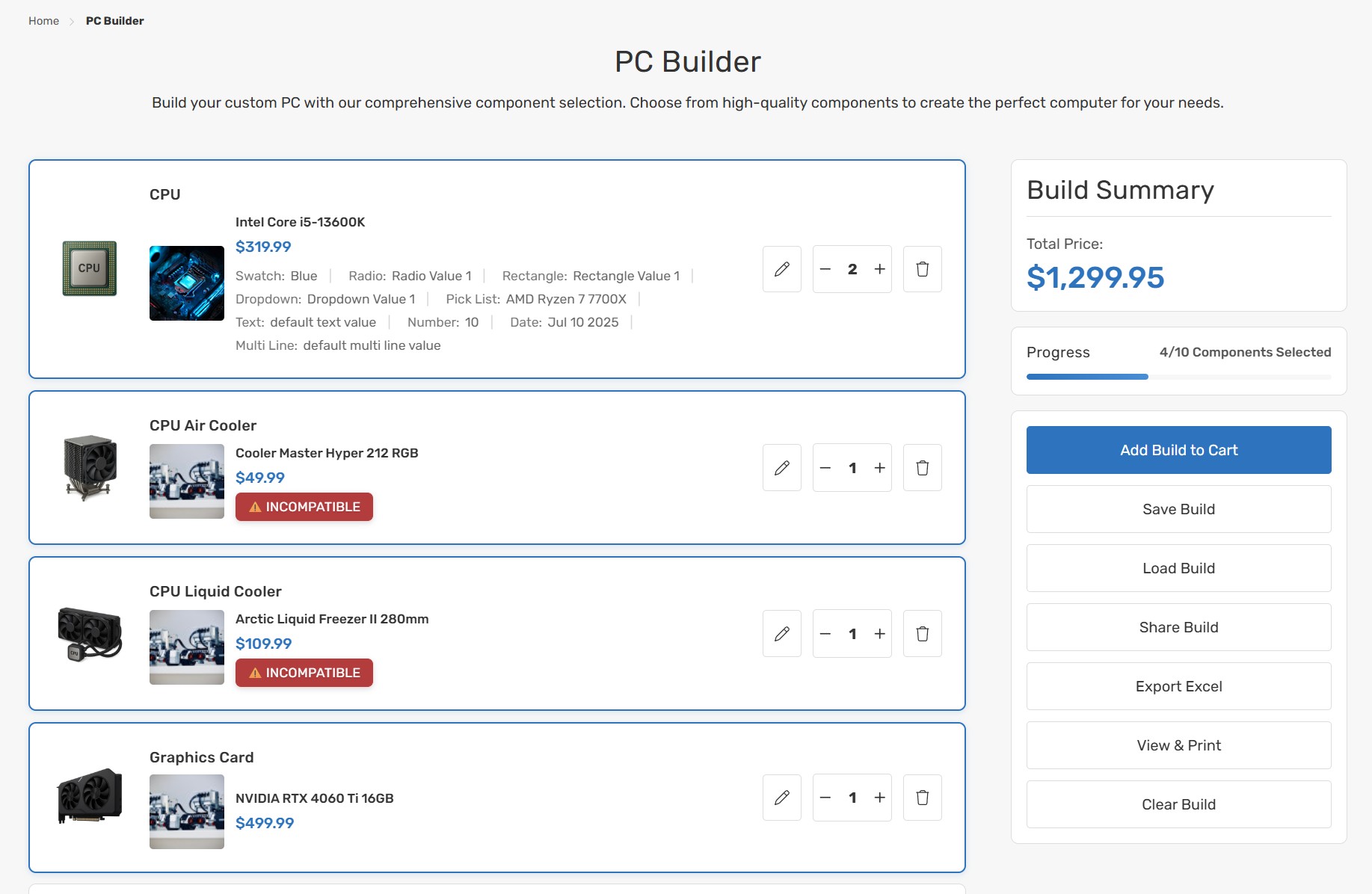Click the build progress bar

click(x=1178, y=377)
